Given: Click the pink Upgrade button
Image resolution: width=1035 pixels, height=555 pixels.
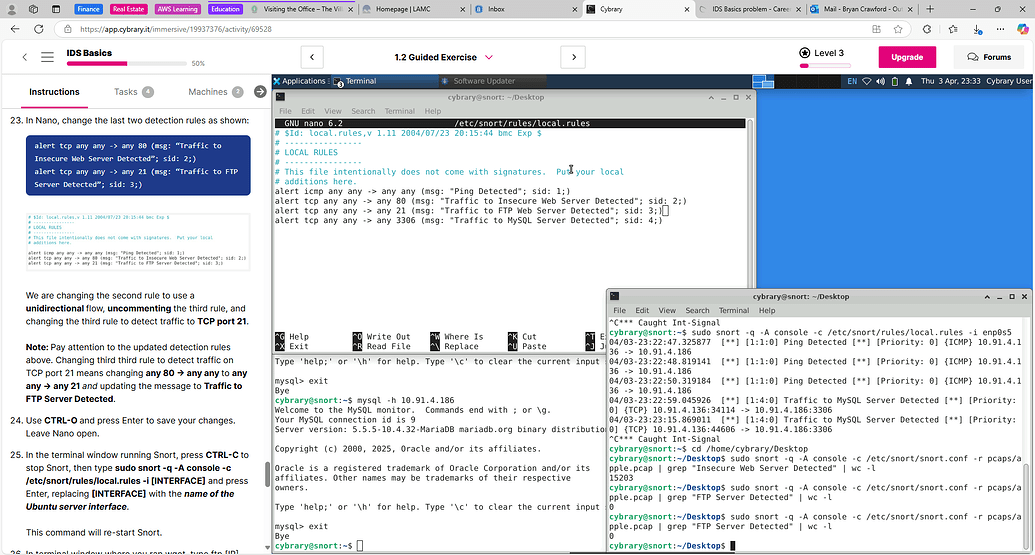Looking at the screenshot, I should [x=907, y=57].
